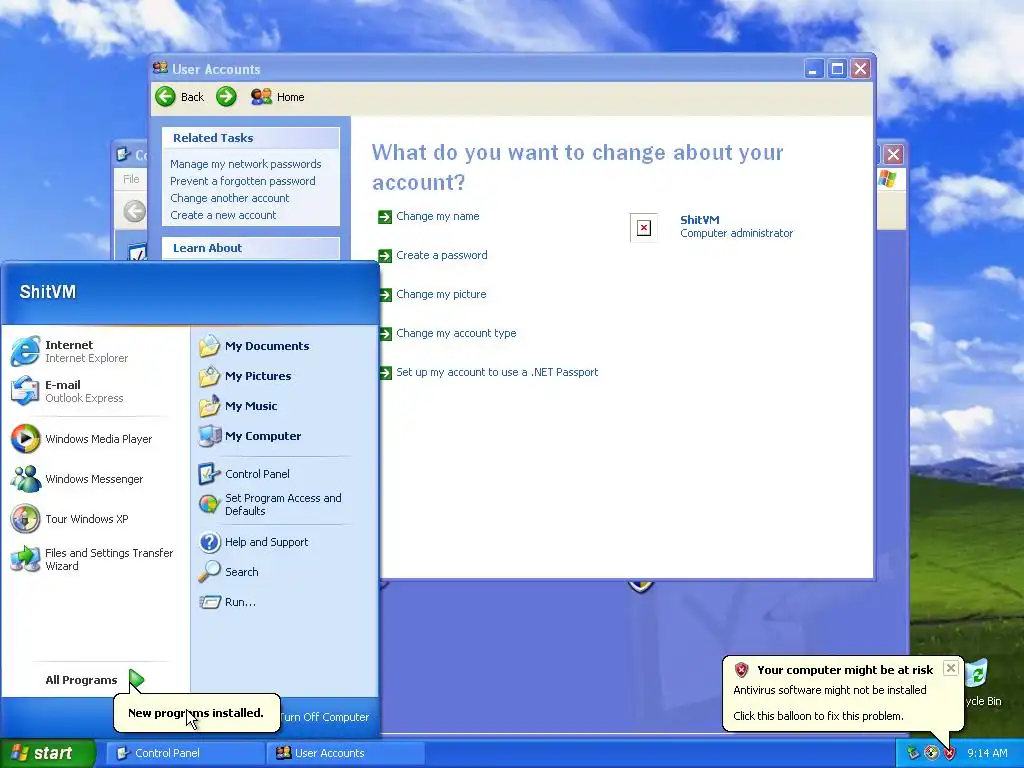Click the User Accounts title bar icon
This screenshot has width=1024, height=768.
[160, 68]
